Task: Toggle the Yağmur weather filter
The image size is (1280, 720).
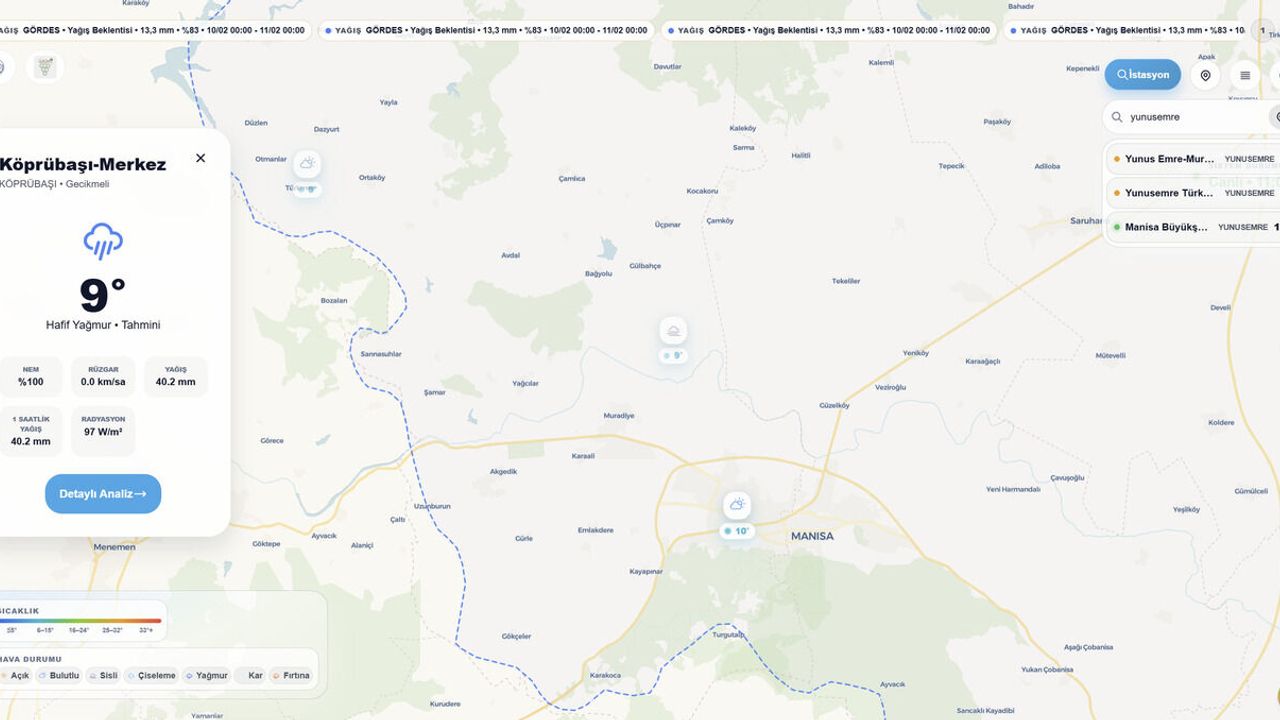Action: [x=208, y=675]
